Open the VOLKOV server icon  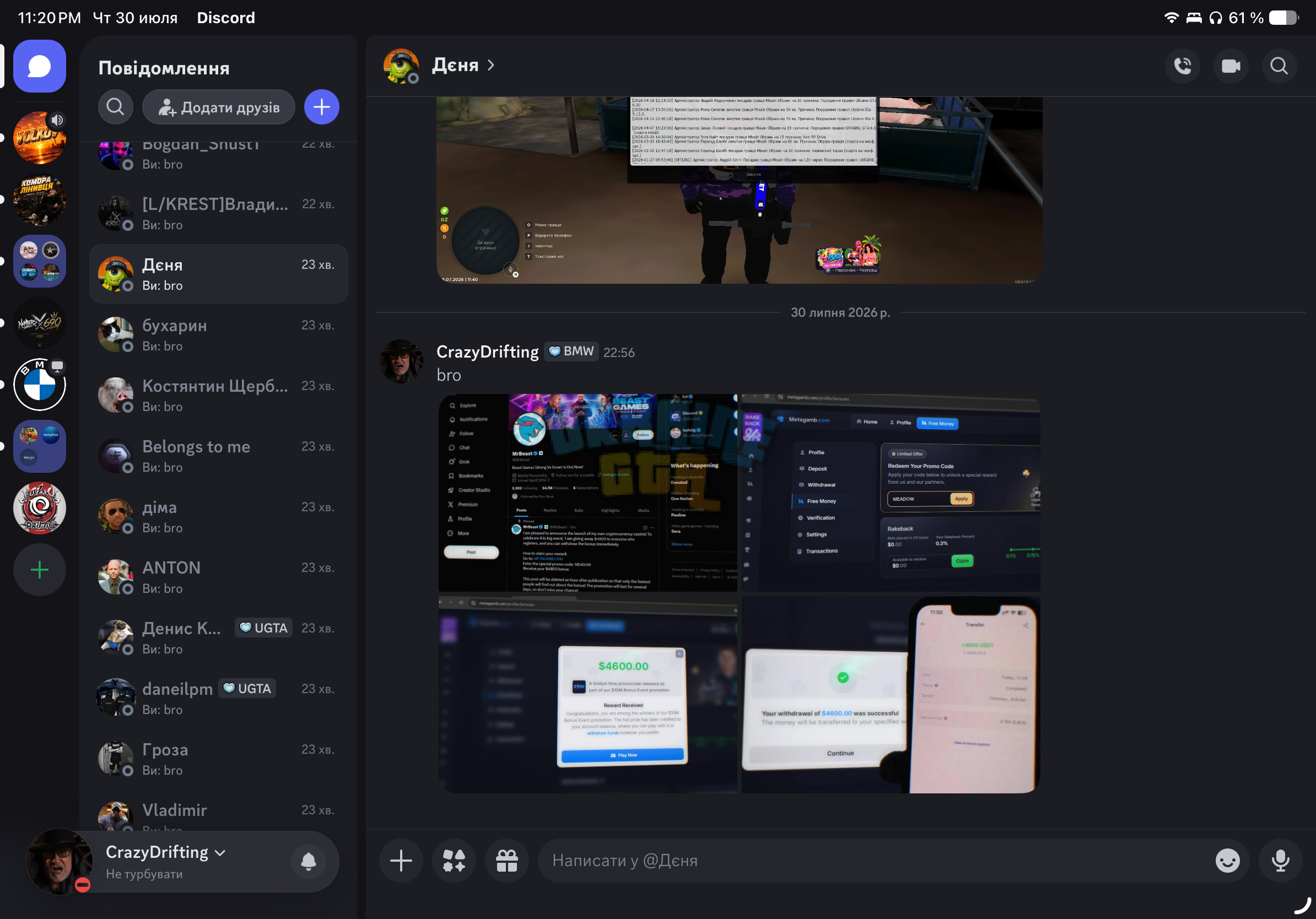40,138
